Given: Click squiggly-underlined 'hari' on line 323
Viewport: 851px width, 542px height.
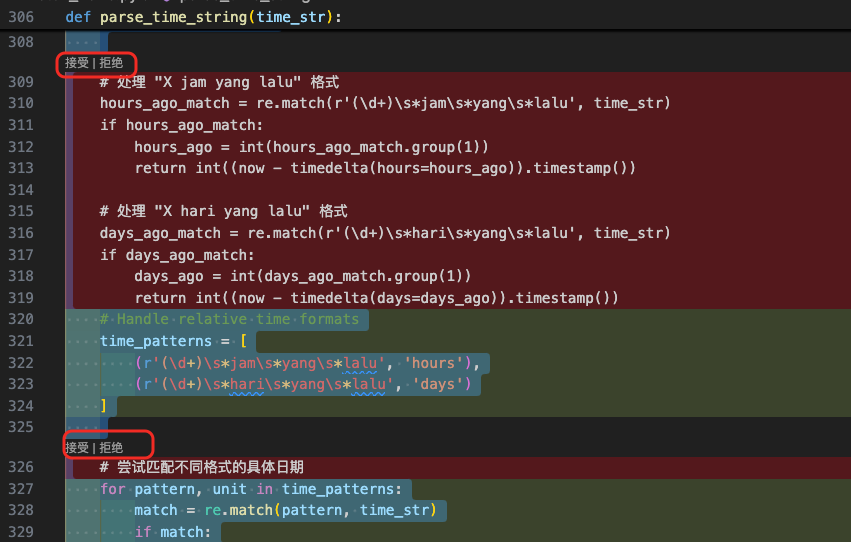Looking at the screenshot, I should click(x=246, y=384).
